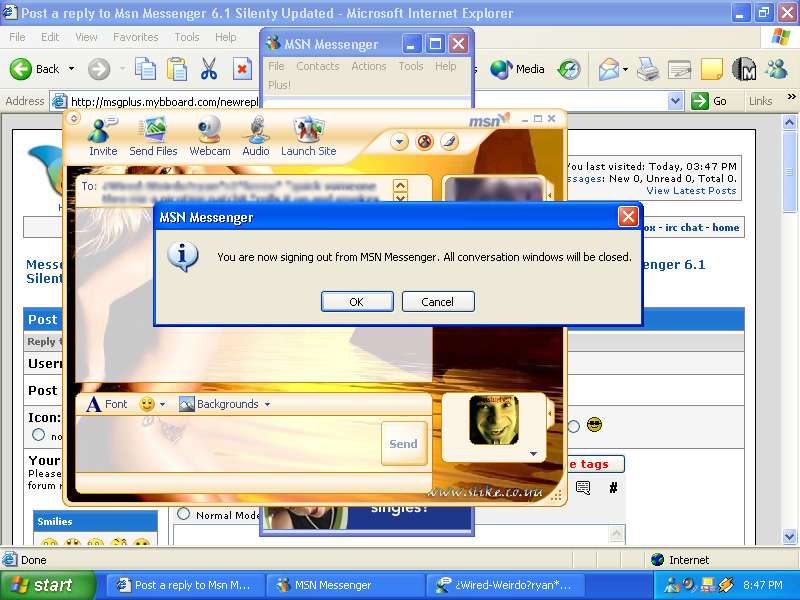Click the block contact icon
The image size is (800, 600).
click(x=424, y=142)
